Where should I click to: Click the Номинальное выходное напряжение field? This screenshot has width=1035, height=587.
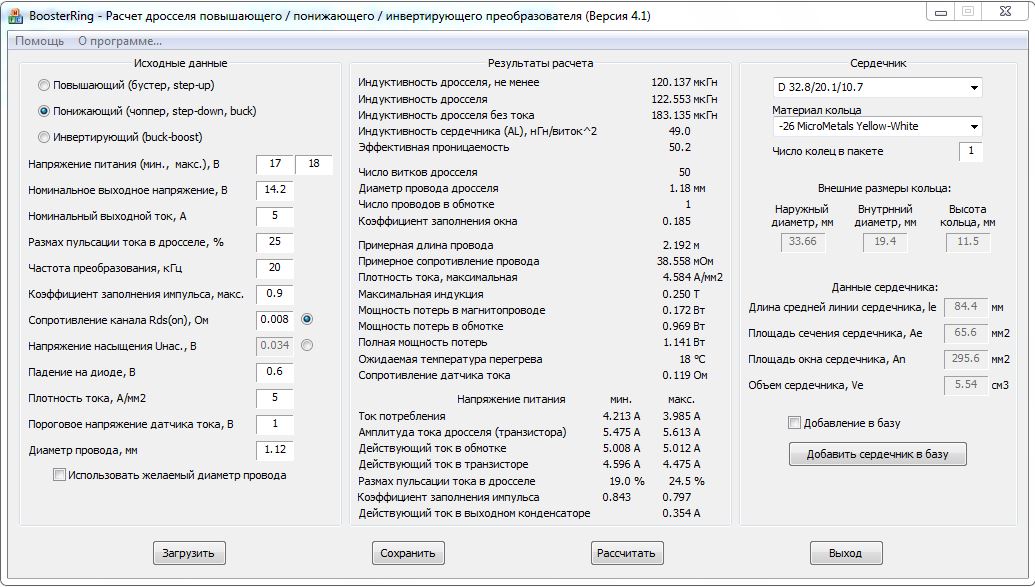point(275,190)
